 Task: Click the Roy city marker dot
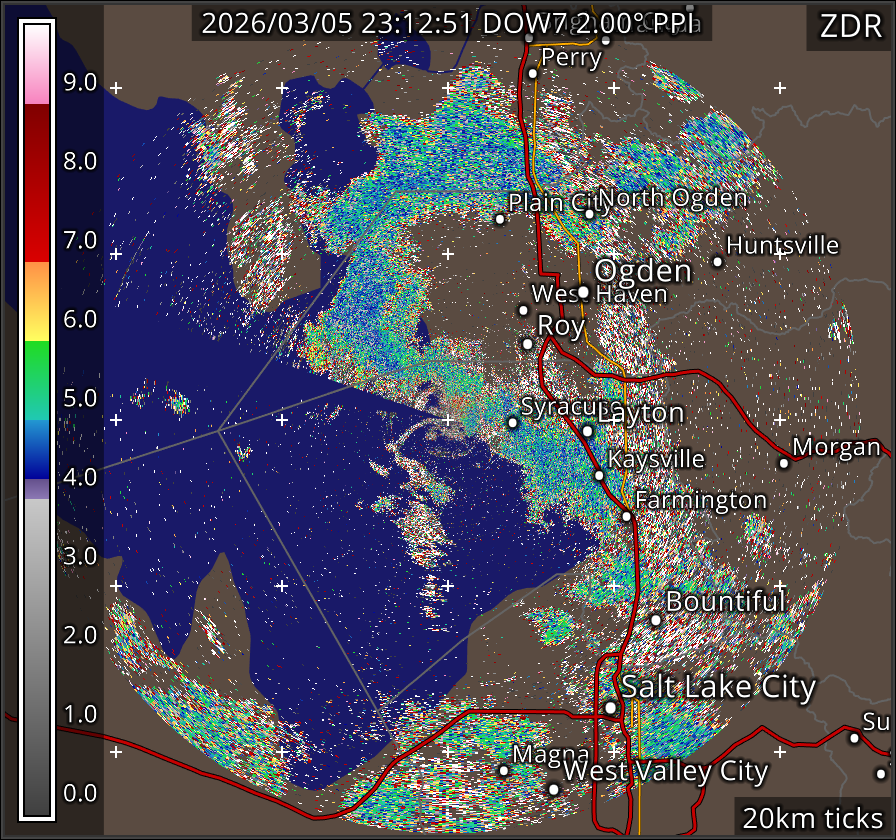(x=528, y=344)
